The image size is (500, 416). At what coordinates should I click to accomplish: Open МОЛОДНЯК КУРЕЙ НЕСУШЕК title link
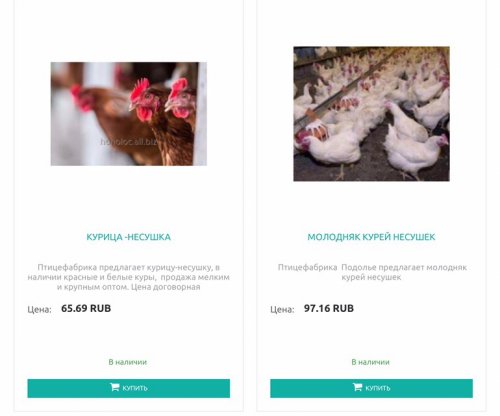371,237
